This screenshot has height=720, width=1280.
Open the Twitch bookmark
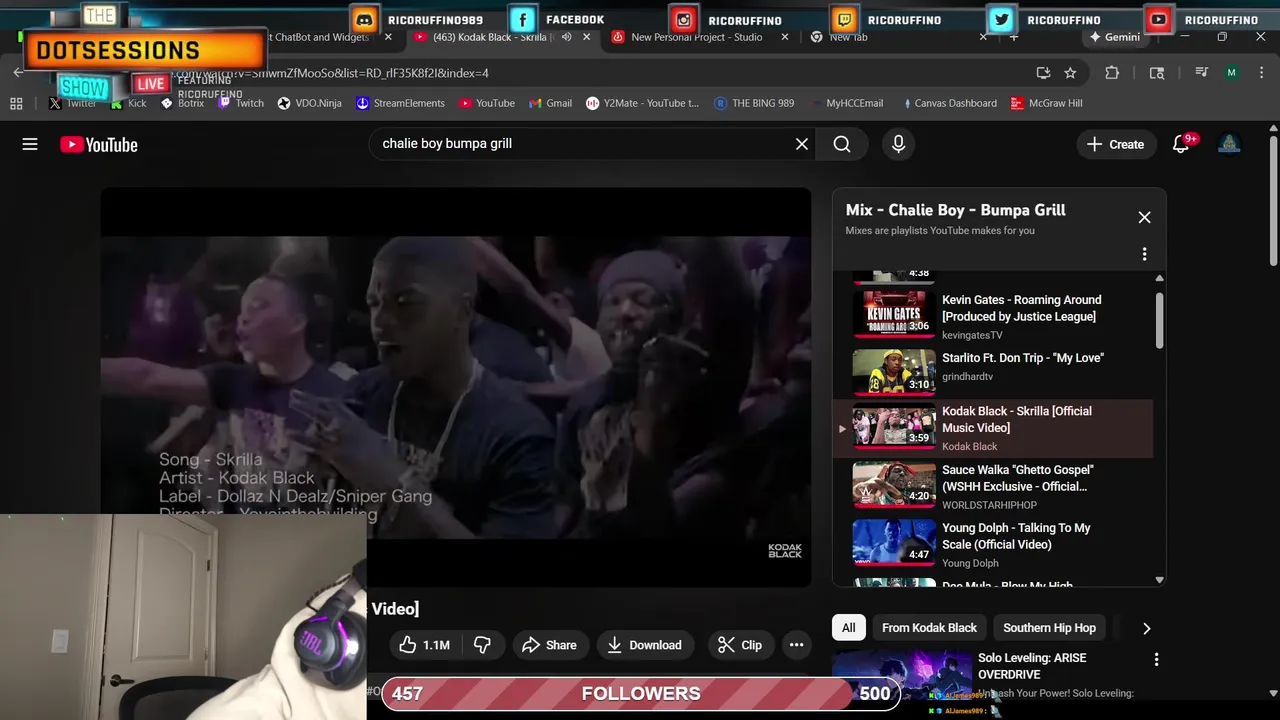[x=241, y=103]
